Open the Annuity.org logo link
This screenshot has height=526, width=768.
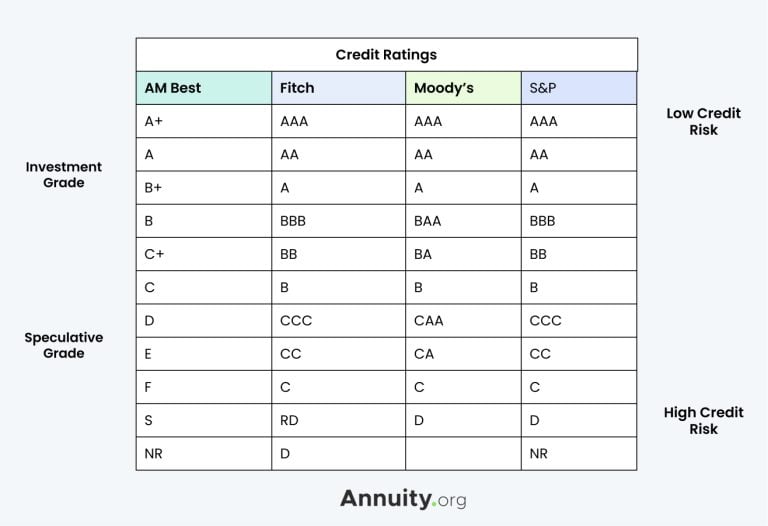coord(403,498)
